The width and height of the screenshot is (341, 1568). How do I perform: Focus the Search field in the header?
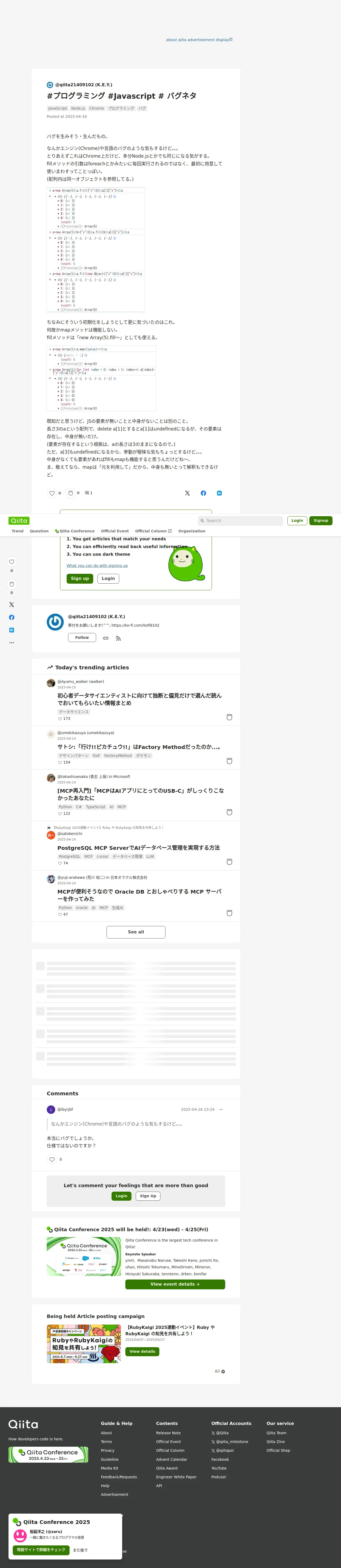[241, 520]
